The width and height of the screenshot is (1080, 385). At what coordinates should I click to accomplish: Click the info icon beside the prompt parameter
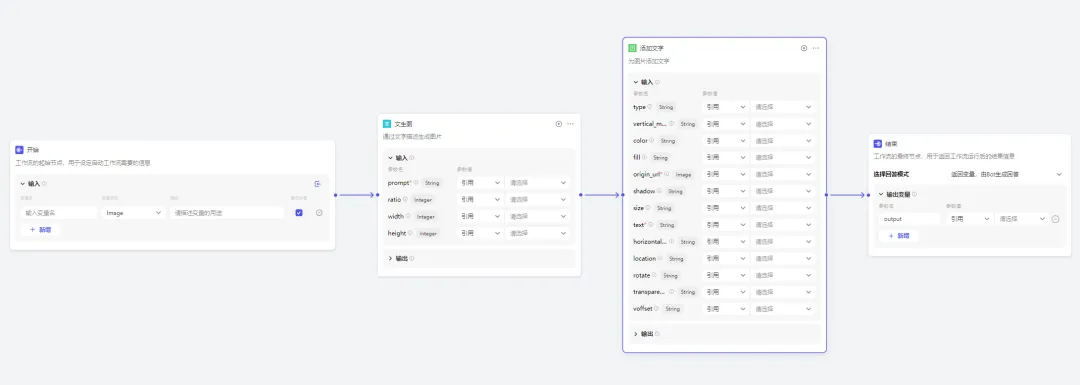point(416,183)
